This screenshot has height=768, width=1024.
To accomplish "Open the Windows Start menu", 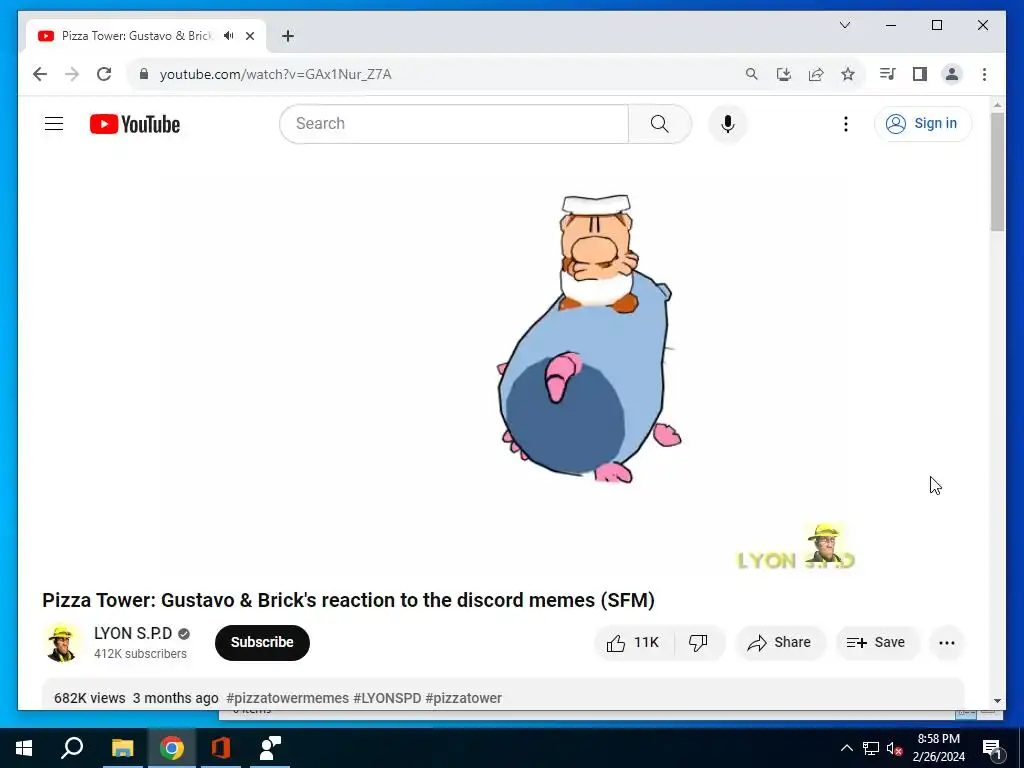I will (x=24, y=748).
